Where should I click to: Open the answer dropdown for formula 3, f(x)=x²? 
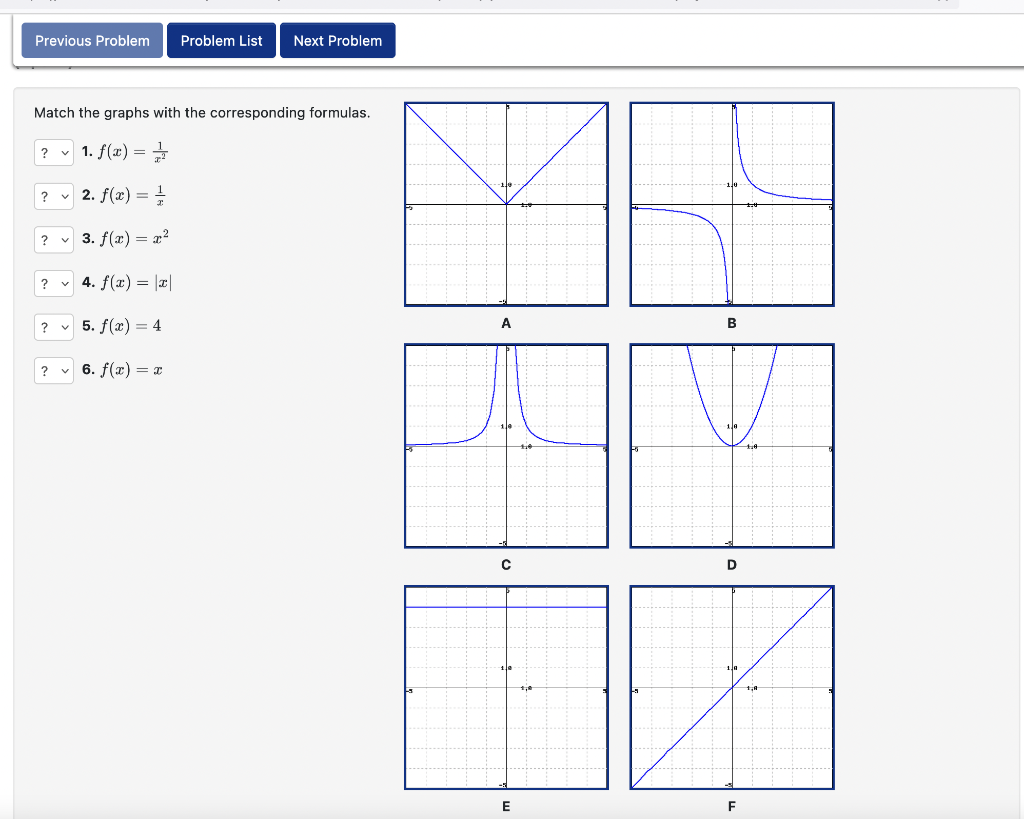click(x=53, y=239)
